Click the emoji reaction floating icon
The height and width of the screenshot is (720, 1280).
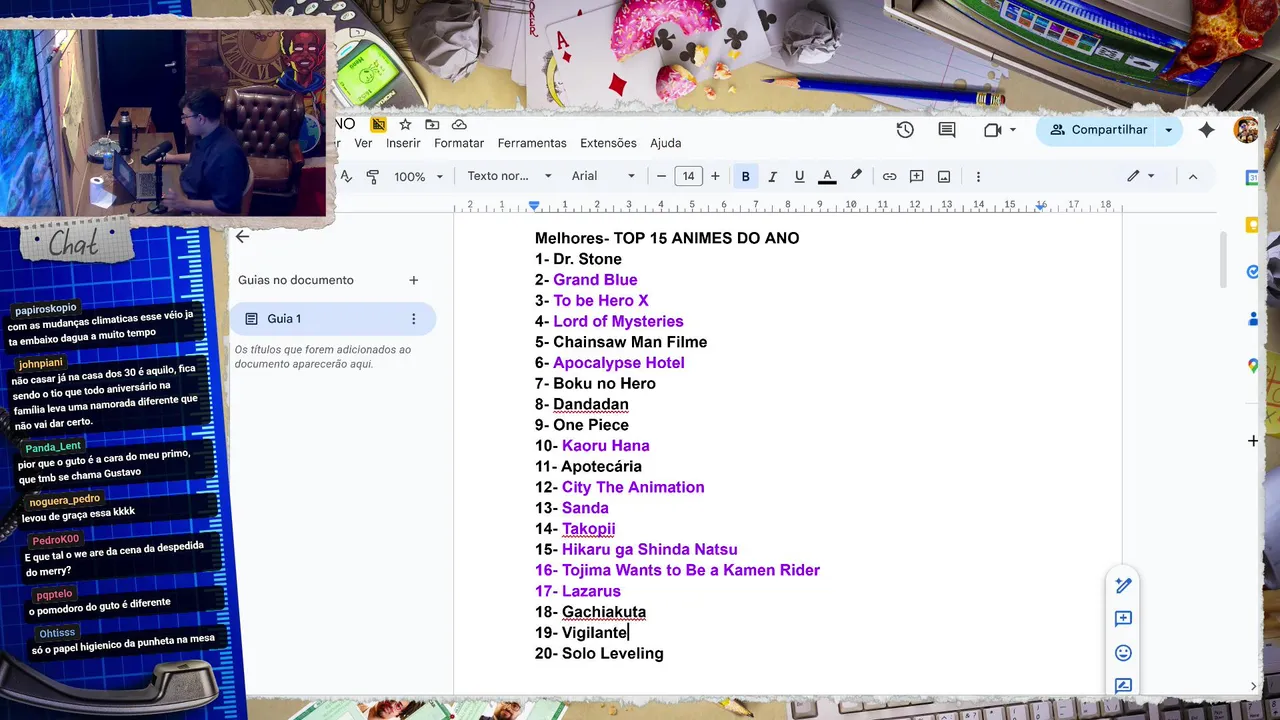tap(1123, 653)
